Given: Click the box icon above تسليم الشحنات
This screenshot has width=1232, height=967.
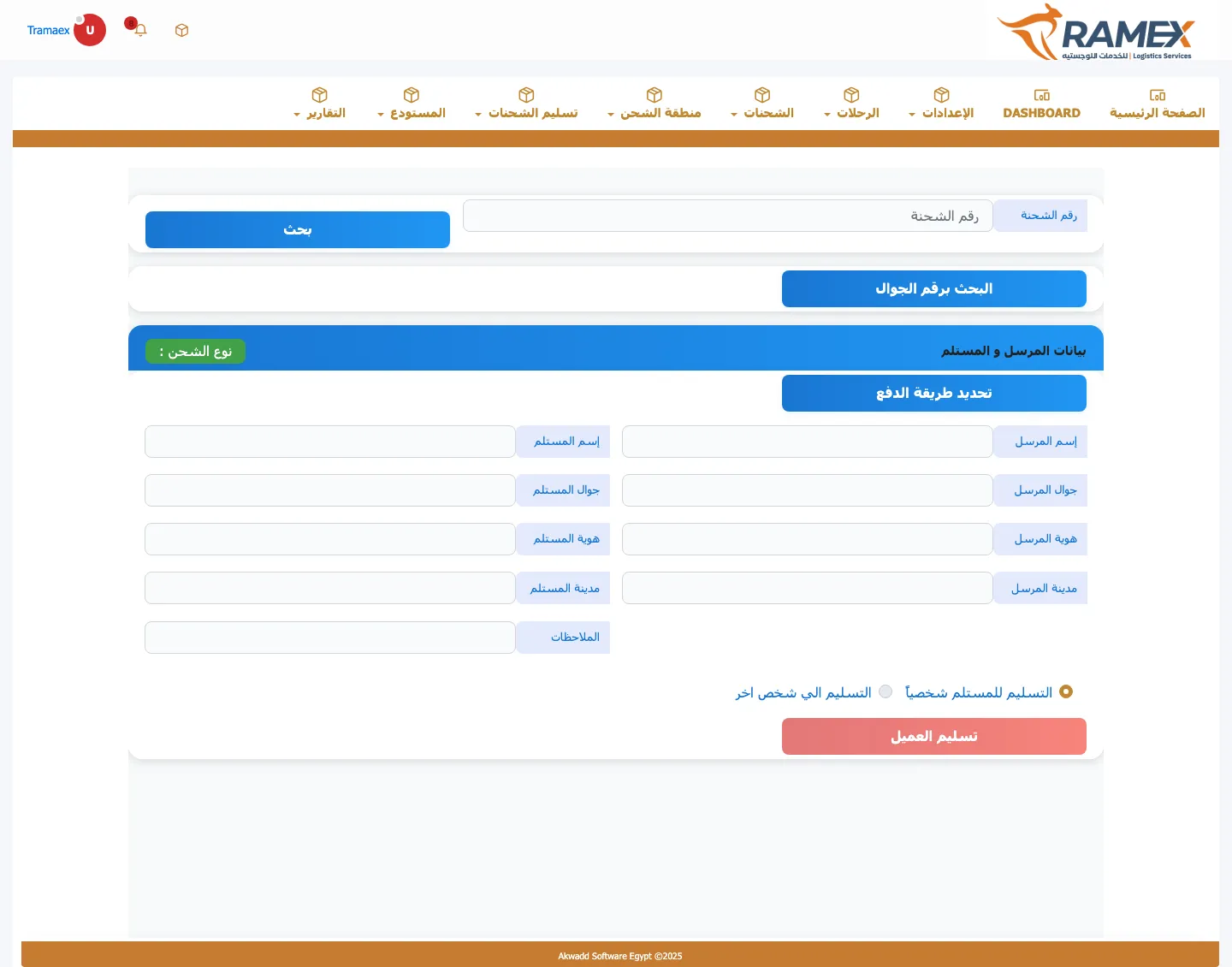Looking at the screenshot, I should (x=526, y=94).
